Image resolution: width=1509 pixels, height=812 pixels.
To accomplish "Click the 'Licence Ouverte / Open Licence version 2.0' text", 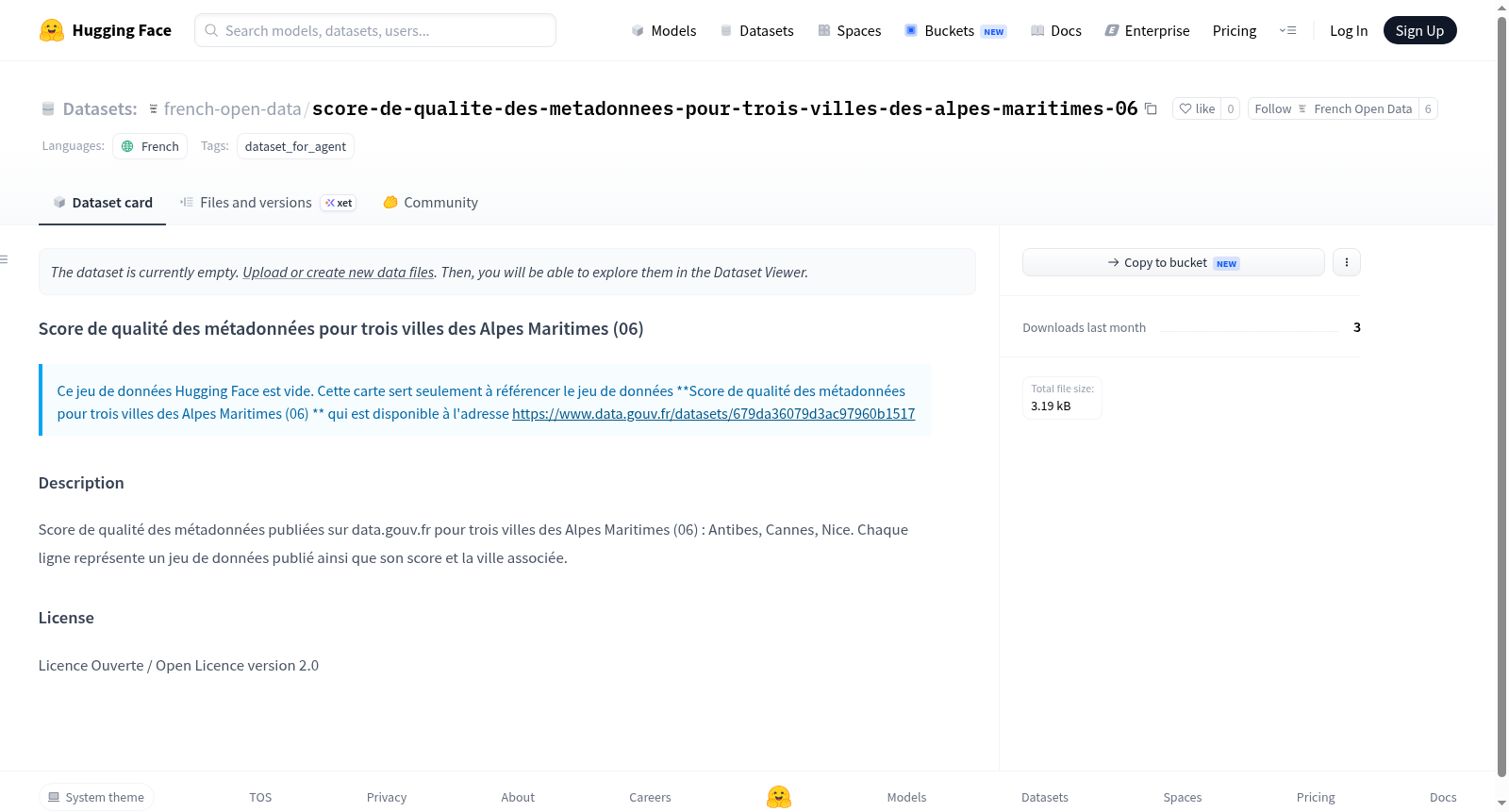I will point(178,665).
